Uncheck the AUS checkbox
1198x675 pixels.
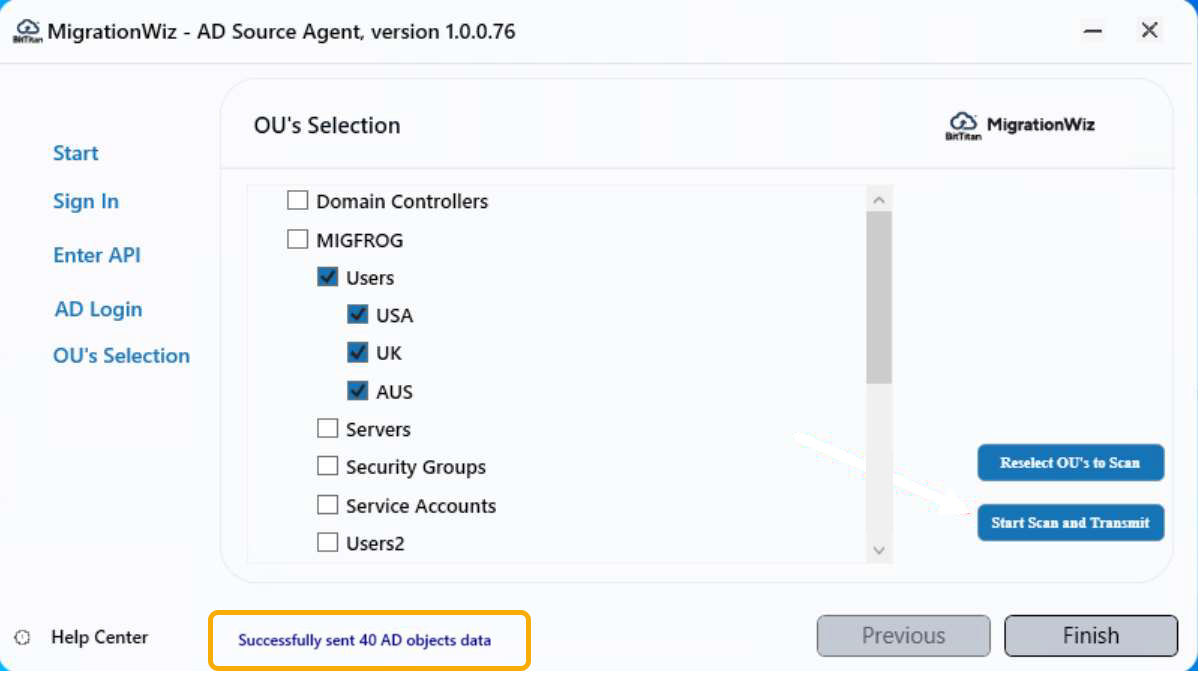tap(357, 390)
